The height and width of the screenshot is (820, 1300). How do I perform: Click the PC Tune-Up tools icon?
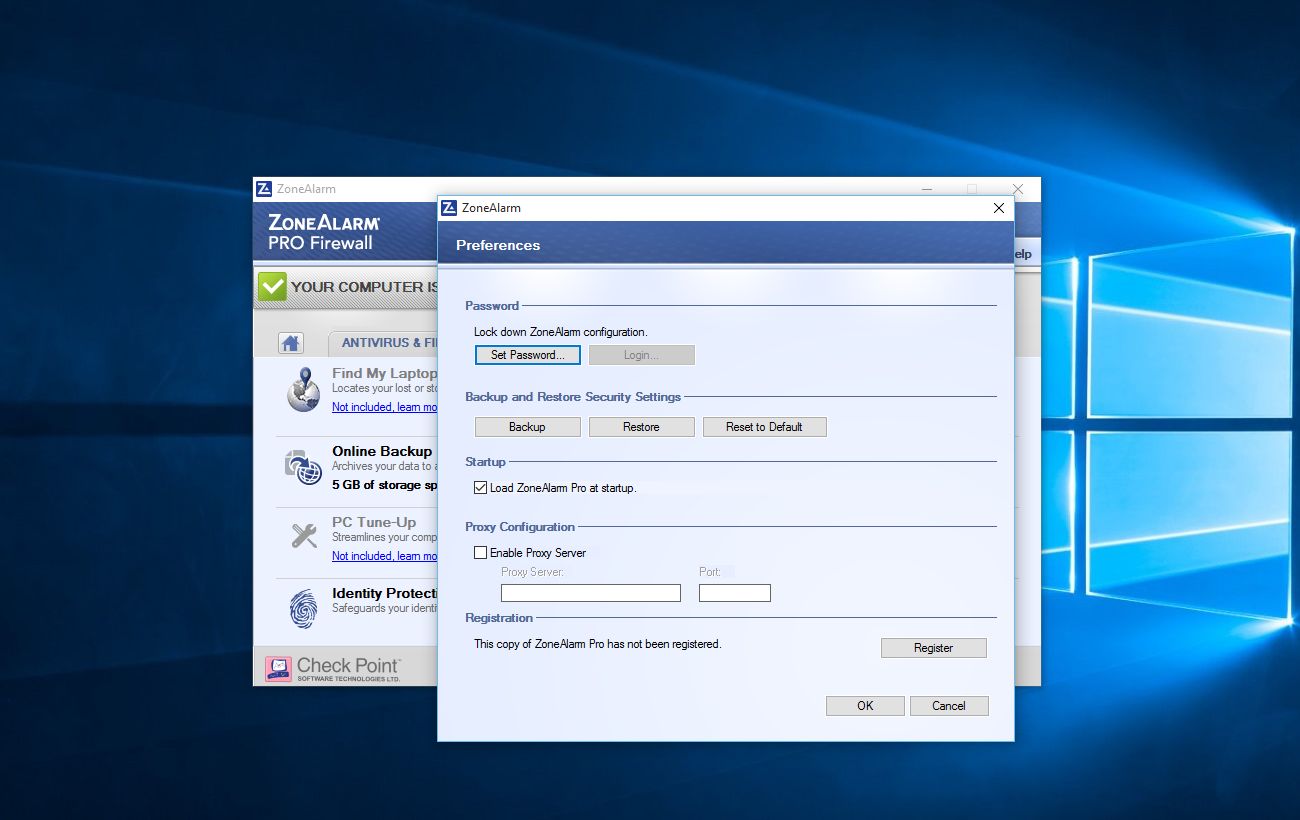304,535
